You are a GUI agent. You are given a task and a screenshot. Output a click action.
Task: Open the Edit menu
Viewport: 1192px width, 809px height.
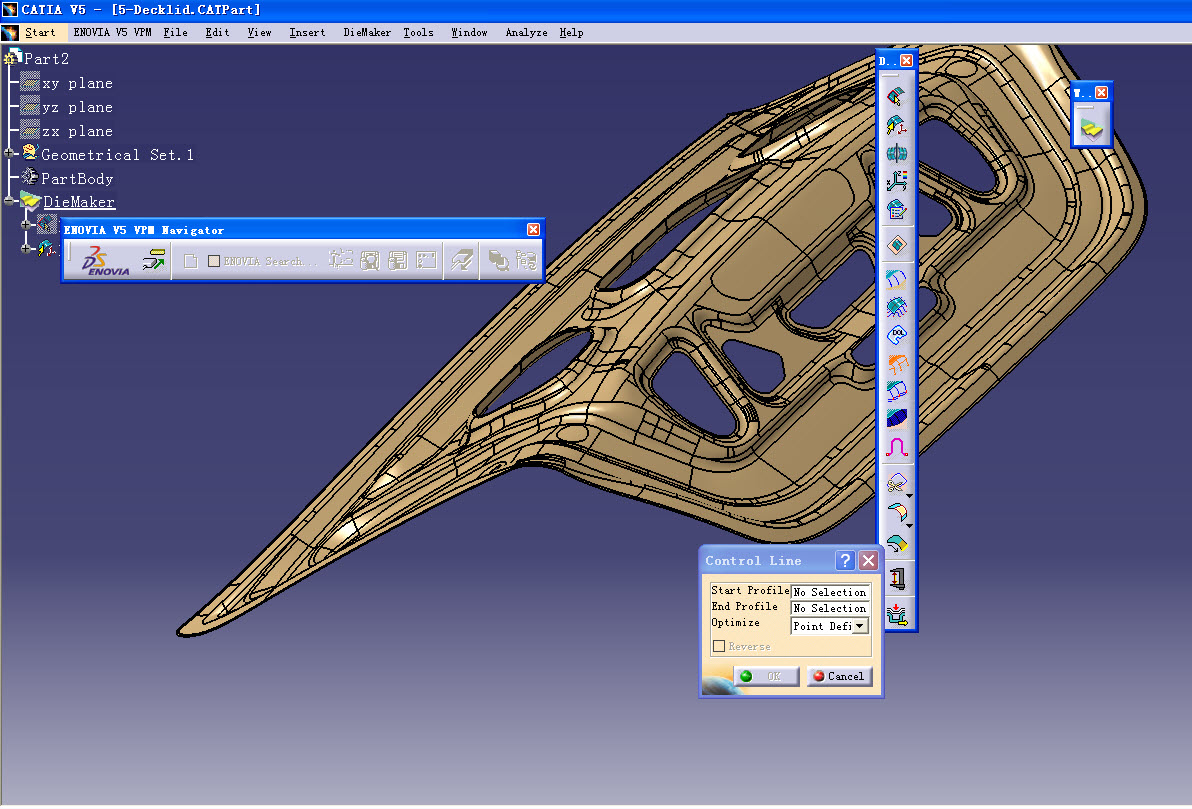click(217, 33)
